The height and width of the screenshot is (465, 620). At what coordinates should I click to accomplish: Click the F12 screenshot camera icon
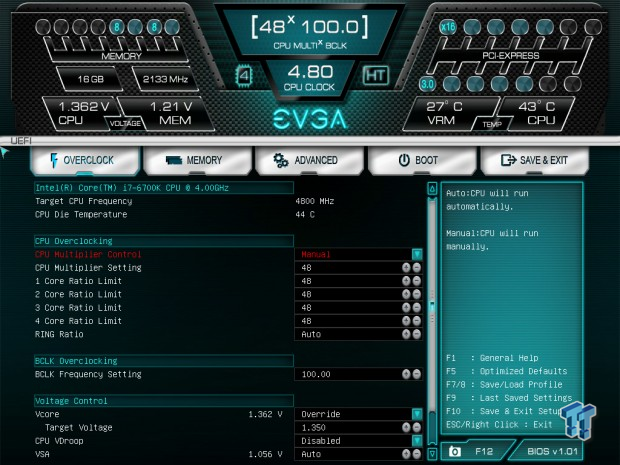click(x=455, y=452)
